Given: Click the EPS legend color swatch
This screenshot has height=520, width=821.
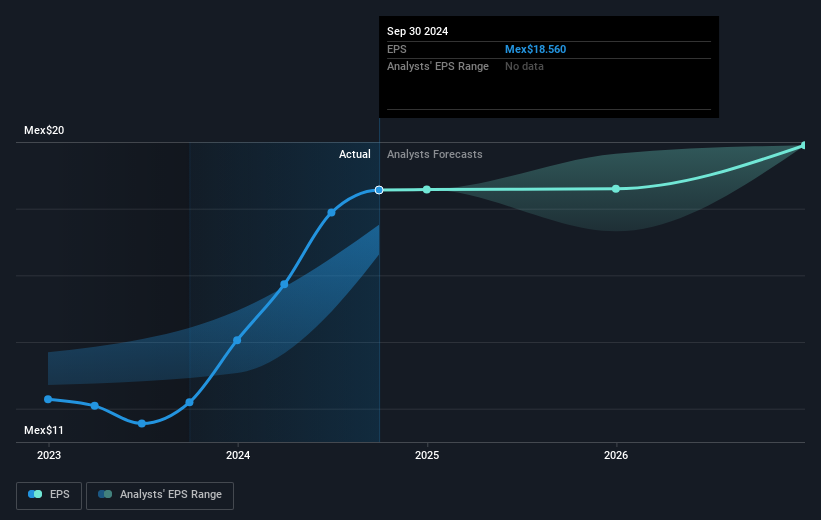Looking at the screenshot, I should pyautogui.click(x=35, y=494).
